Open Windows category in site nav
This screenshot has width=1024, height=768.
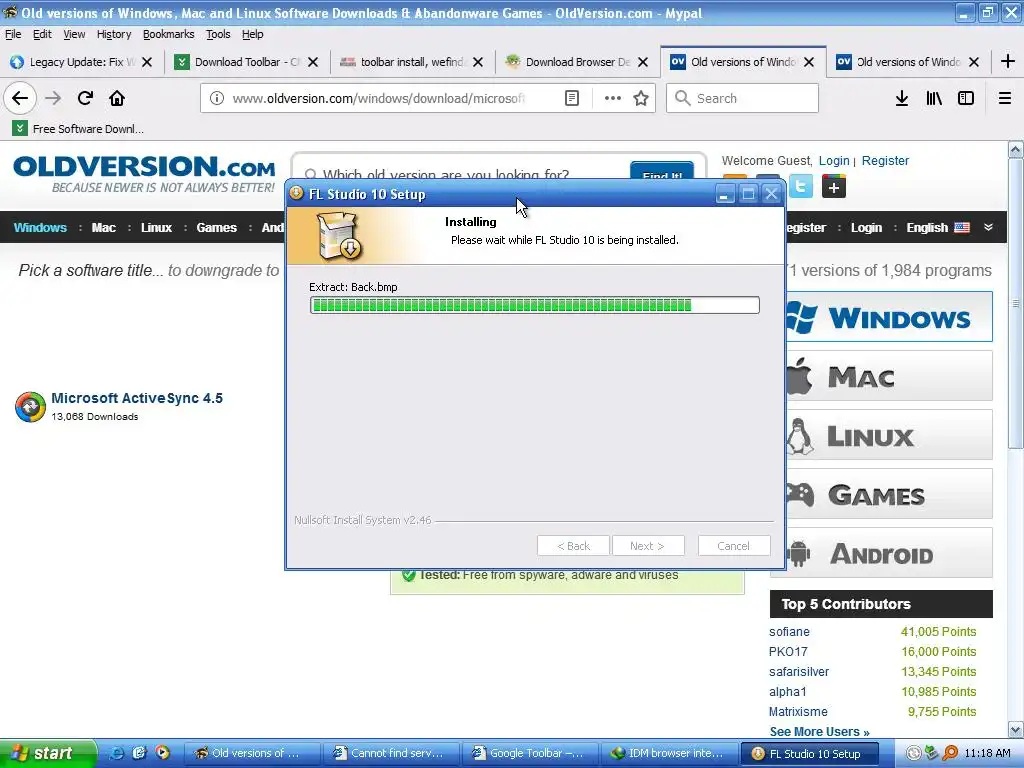[x=40, y=227]
